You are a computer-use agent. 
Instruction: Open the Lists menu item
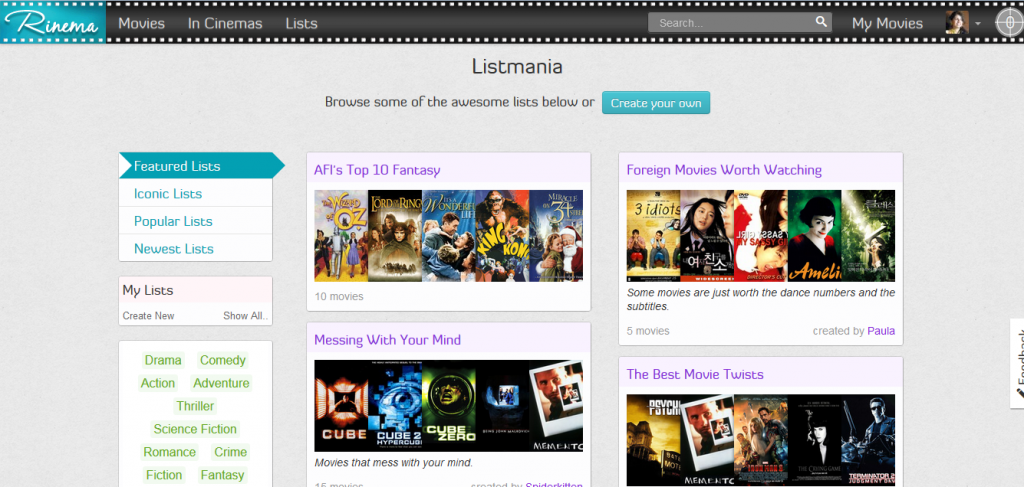tap(301, 24)
